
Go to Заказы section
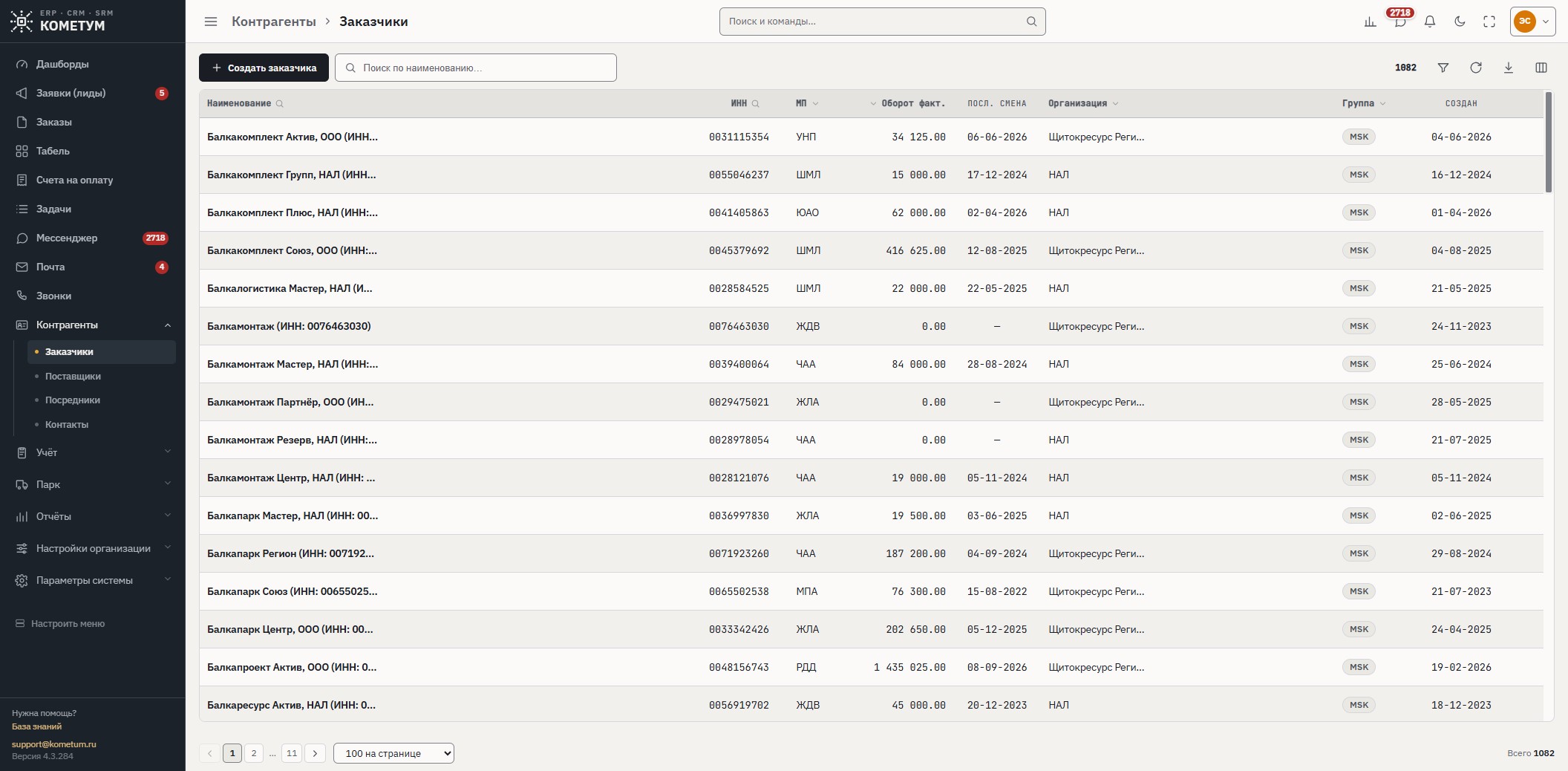coord(93,122)
